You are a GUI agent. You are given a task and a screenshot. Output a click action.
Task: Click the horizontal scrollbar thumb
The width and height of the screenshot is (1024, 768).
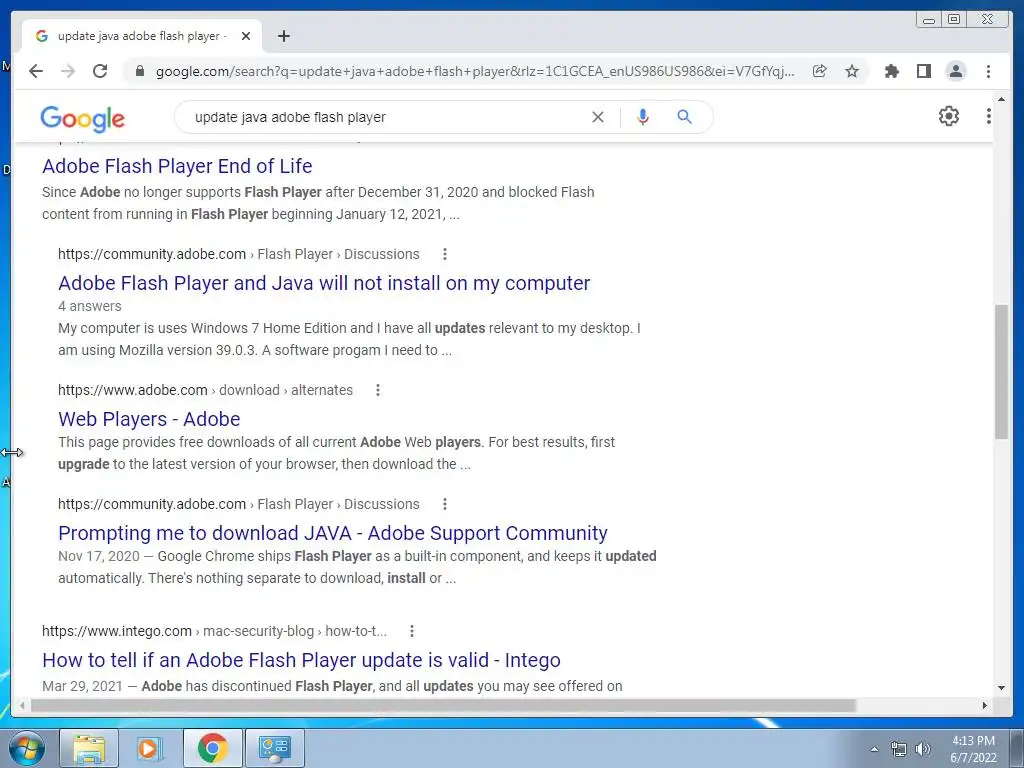coord(443,705)
